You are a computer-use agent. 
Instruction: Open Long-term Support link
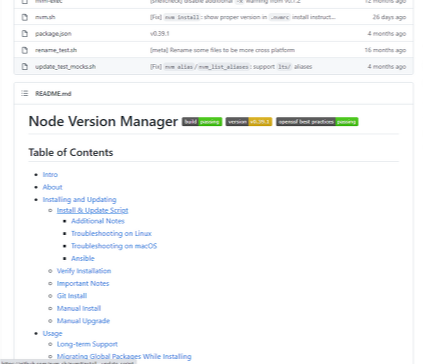tap(87, 344)
